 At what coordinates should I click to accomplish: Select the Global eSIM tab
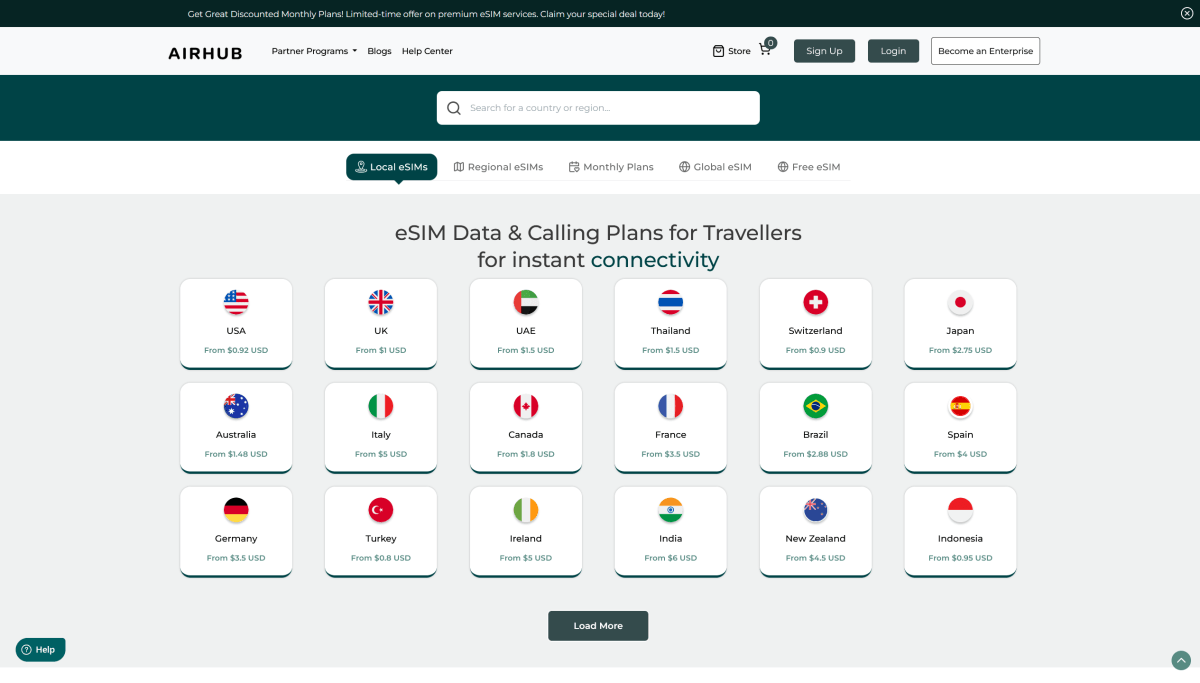715,167
